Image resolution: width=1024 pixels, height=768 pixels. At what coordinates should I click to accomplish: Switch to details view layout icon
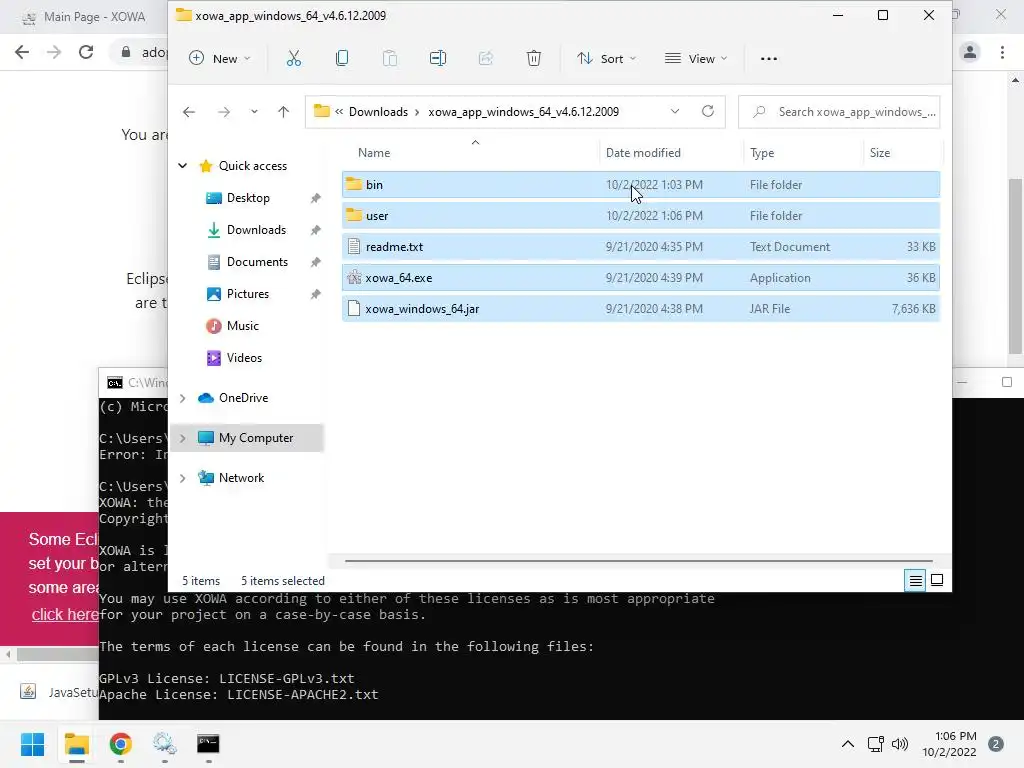click(x=916, y=580)
